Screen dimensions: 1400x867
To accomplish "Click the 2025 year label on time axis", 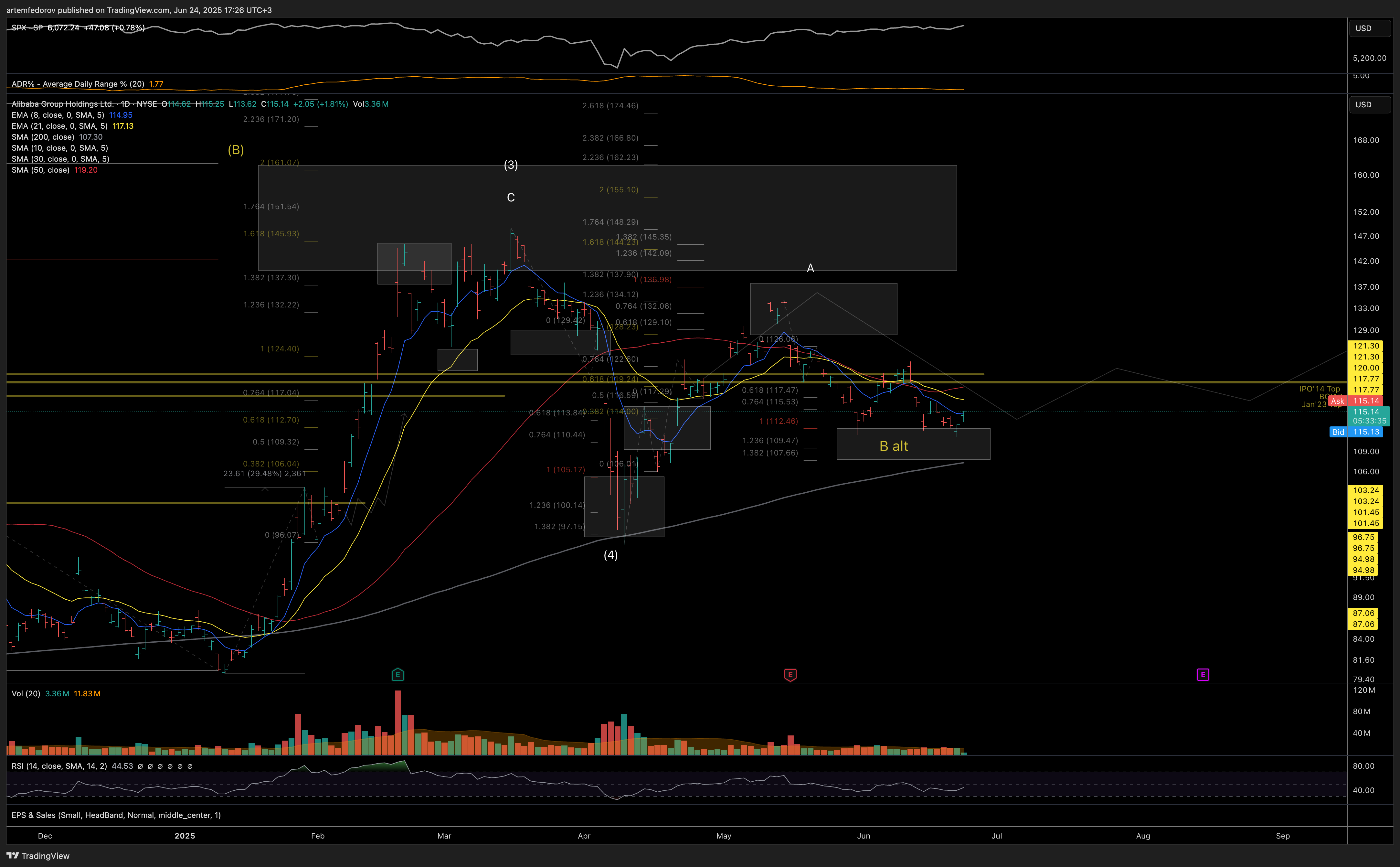I will pyautogui.click(x=185, y=835).
